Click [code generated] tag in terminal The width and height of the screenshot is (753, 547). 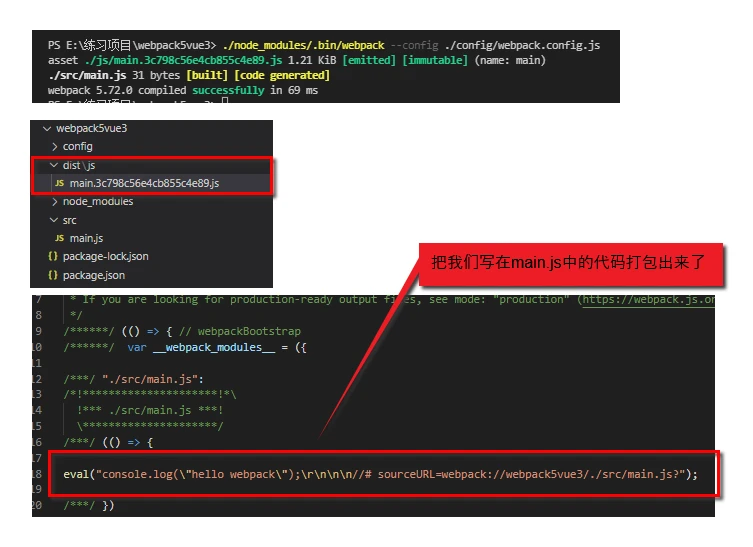pos(282,75)
